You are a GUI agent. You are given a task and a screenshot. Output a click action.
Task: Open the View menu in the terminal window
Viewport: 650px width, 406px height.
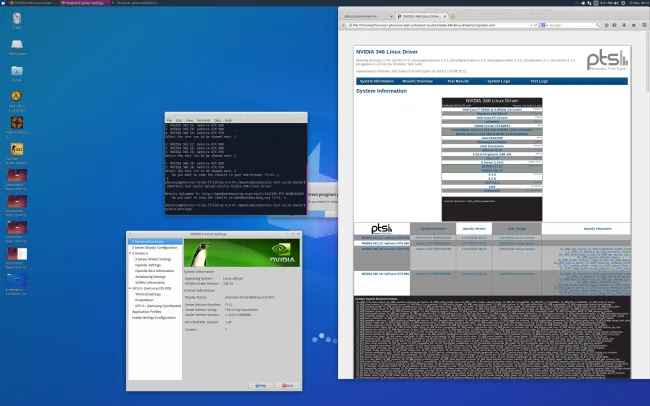click(189, 120)
